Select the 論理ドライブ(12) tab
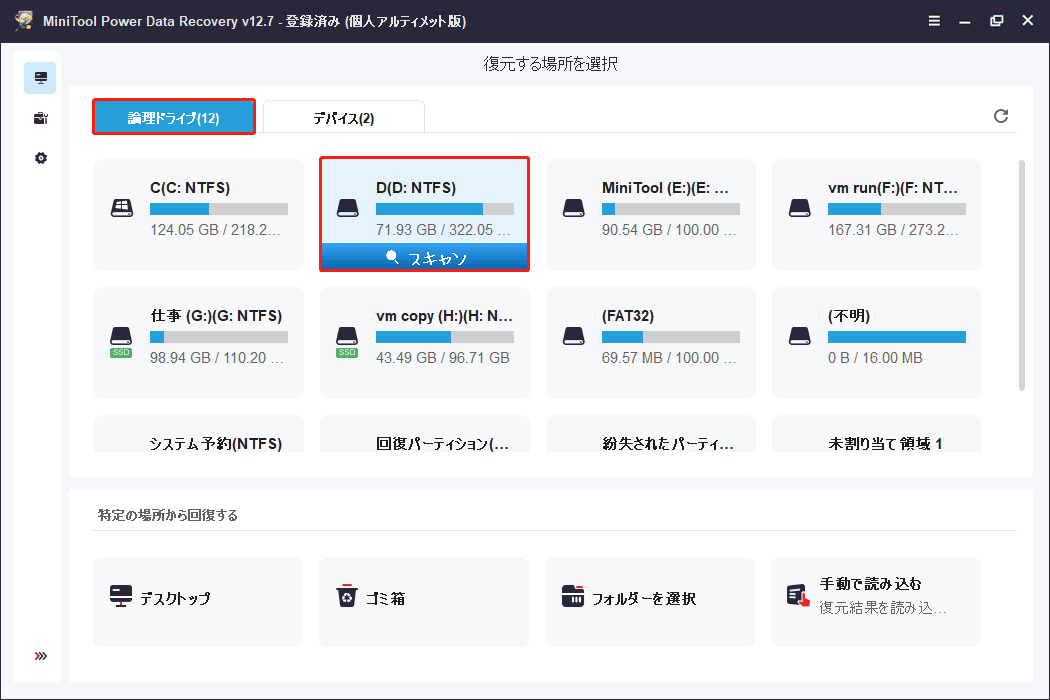1050x700 pixels. pos(173,116)
